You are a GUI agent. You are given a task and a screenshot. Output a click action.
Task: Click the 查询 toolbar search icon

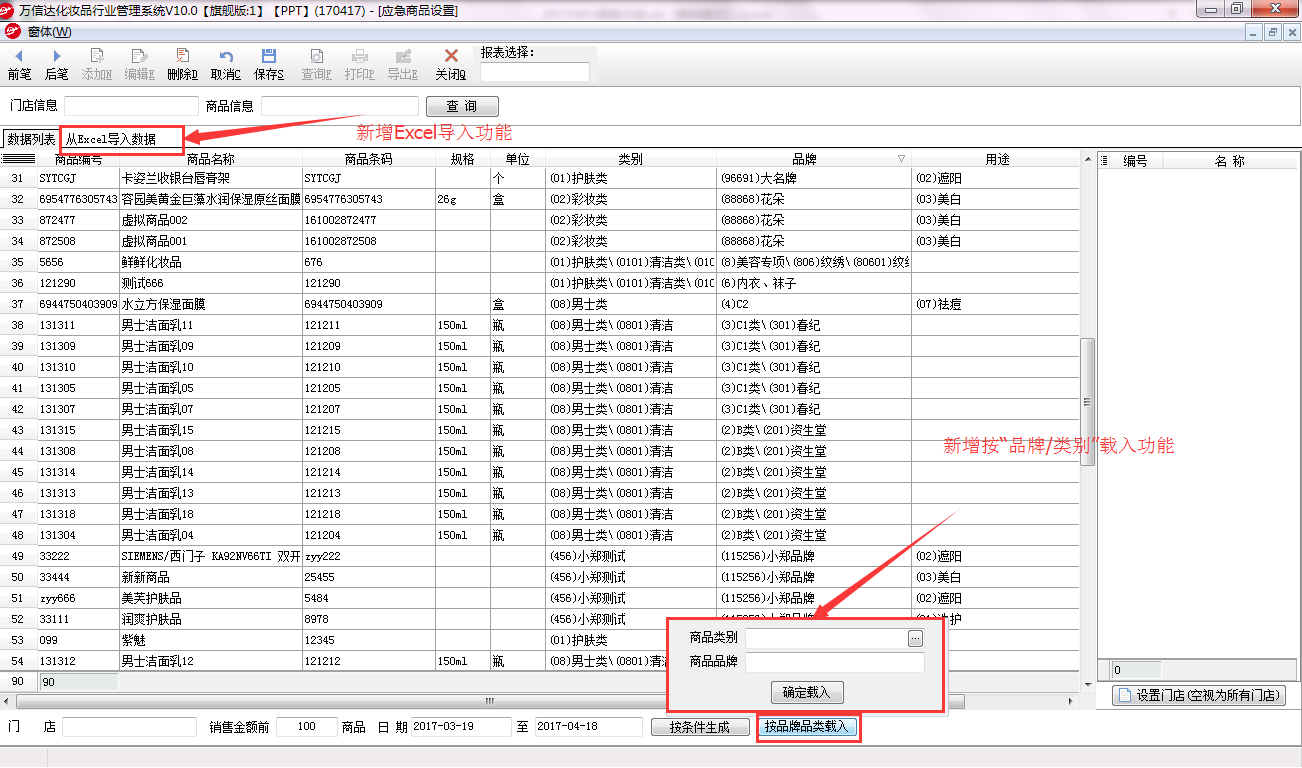pyautogui.click(x=316, y=65)
